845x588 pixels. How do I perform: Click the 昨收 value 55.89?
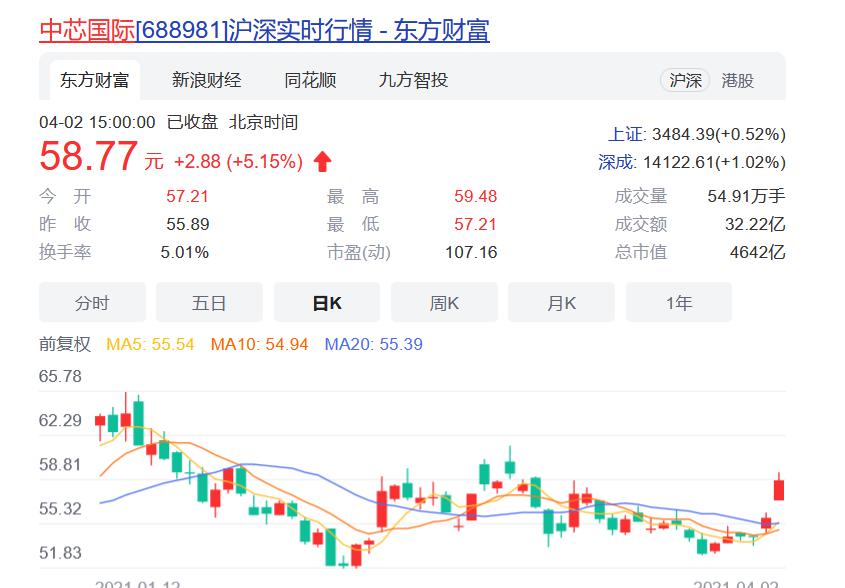pyautogui.click(x=188, y=224)
